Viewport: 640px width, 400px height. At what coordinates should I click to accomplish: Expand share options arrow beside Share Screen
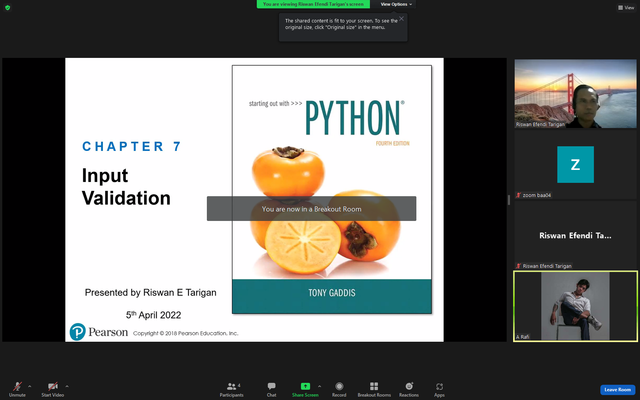click(x=320, y=386)
